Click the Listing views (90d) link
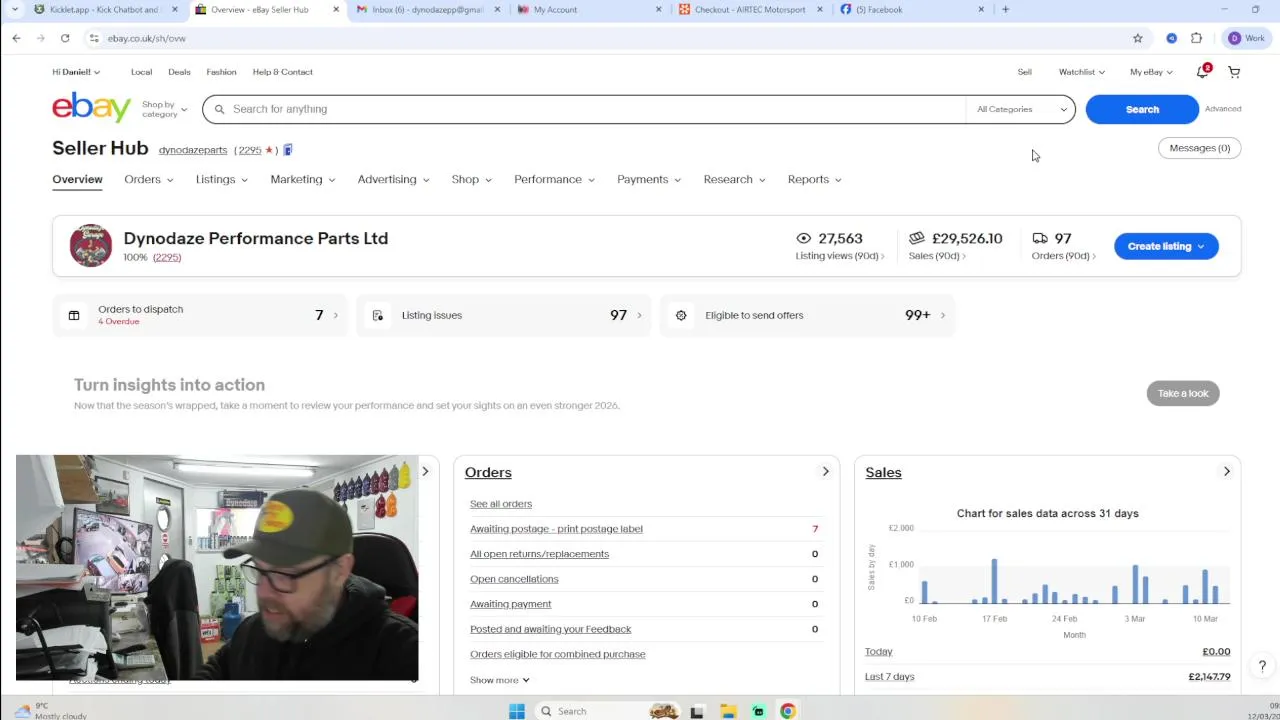This screenshot has height=720, width=1280. 840,256
